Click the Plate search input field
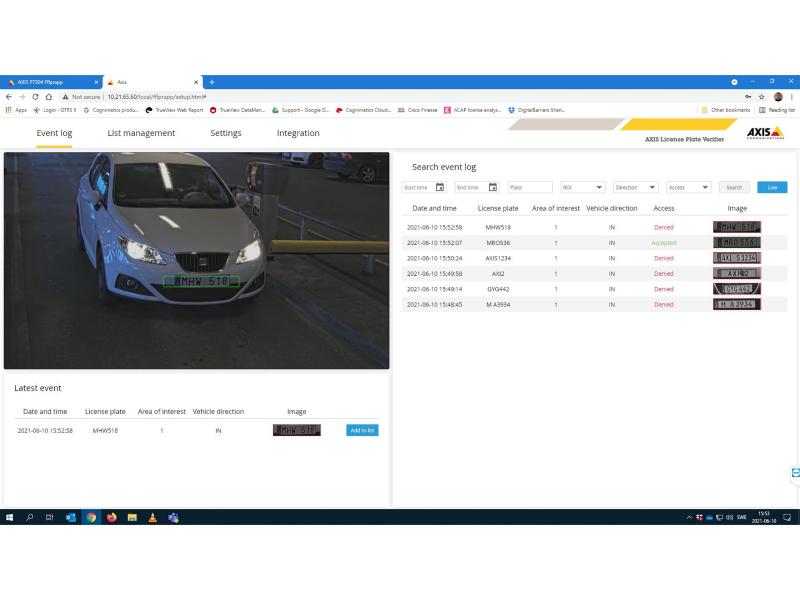The image size is (800, 600). tap(529, 187)
